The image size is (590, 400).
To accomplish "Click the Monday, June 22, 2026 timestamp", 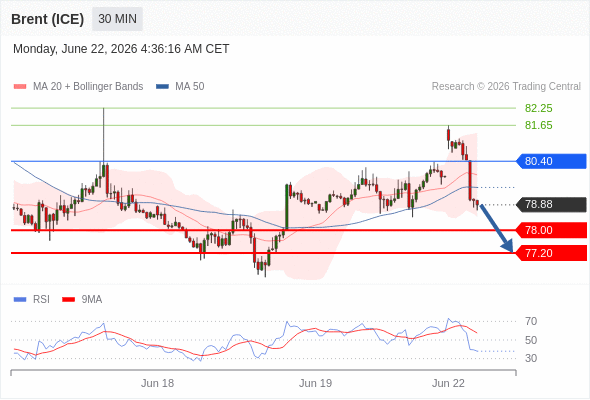I will tap(121, 49).
